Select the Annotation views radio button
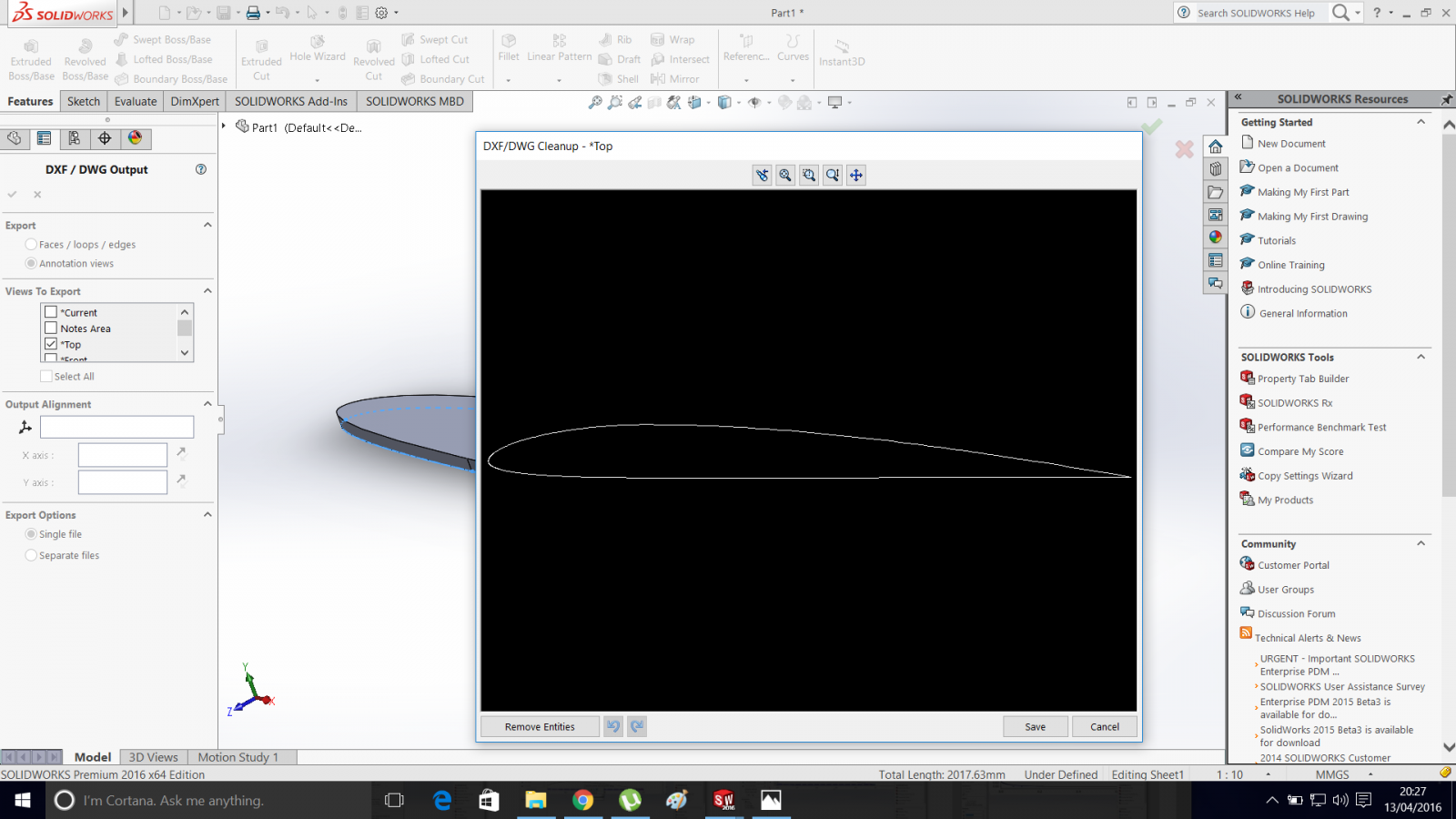 point(32,264)
